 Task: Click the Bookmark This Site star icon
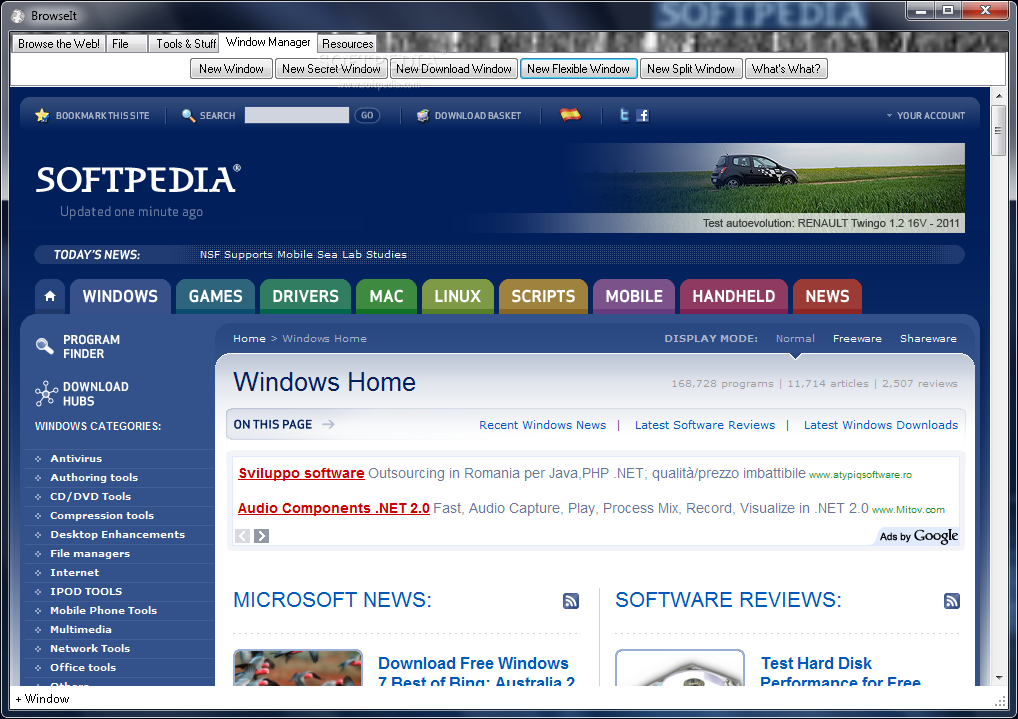pyautogui.click(x=42, y=116)
